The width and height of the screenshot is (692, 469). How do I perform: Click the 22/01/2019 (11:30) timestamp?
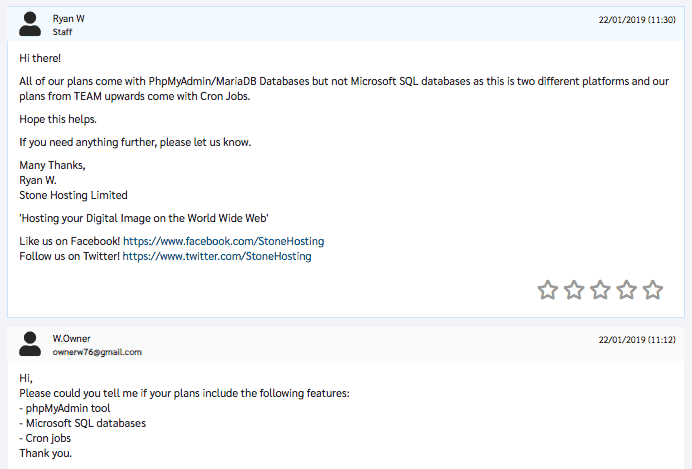pyautogui.click(x=637, y=19)
